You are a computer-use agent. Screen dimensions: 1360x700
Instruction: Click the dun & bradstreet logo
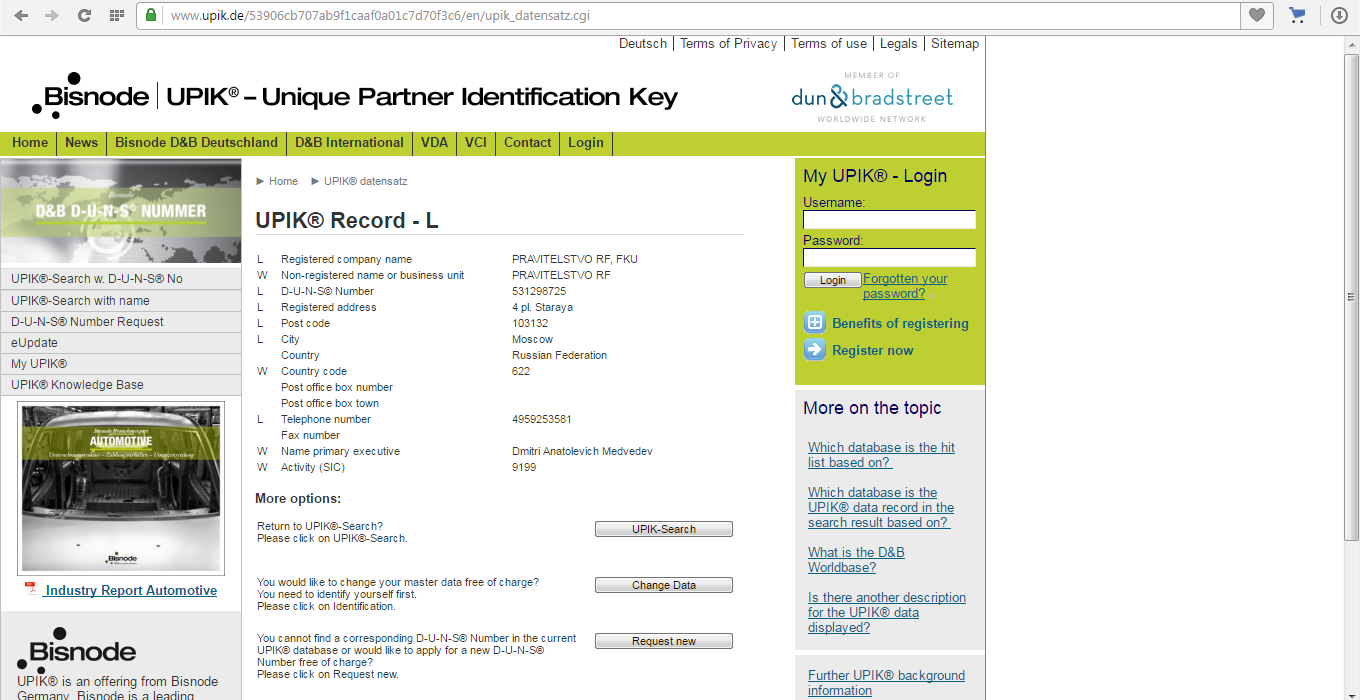(872, 97)
